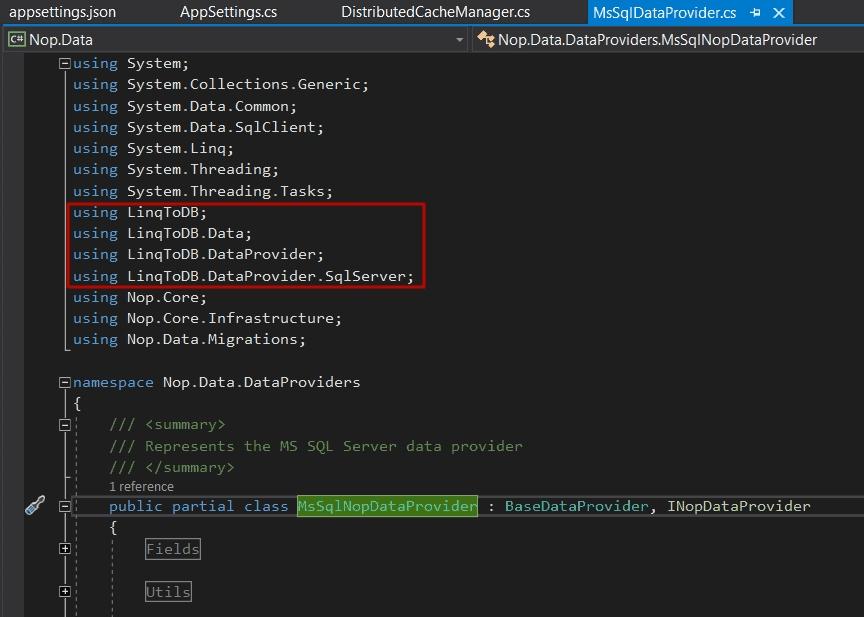Click the class icon beside Nop.Data.DataProviders.MsSqlNopDataProvider
The height and width of the screenshot is (617, 864).
(486, 40)
